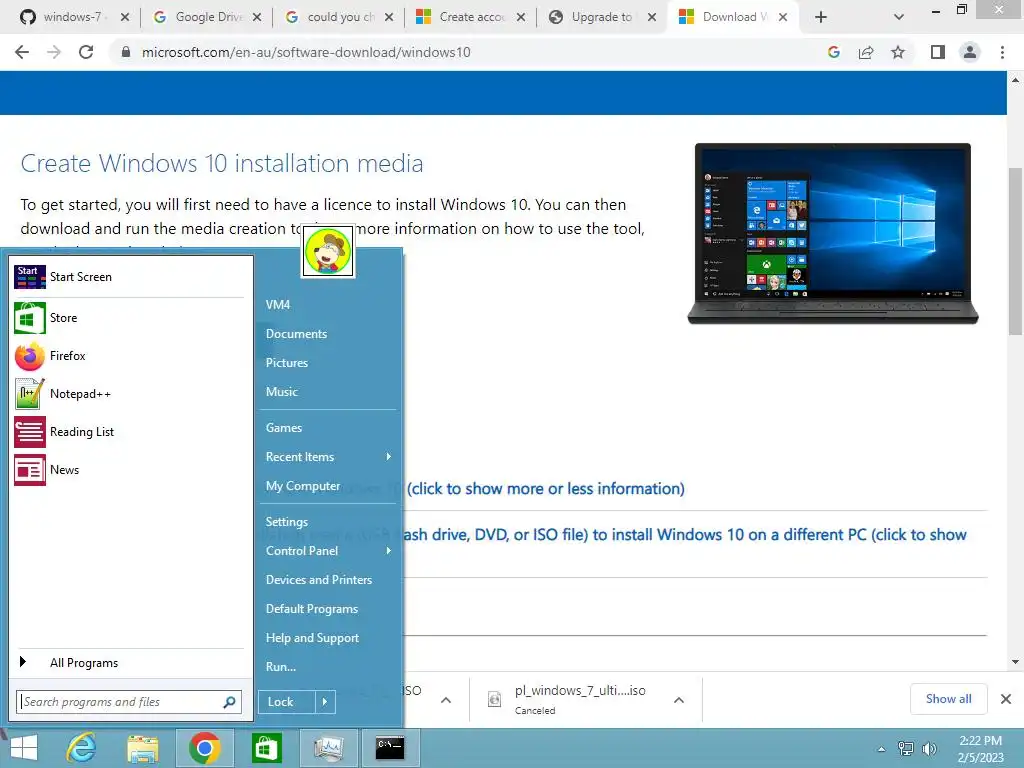Switch to the Create account tab
Viewport: 1024px width, 768px height.
[x=470, y=17]
